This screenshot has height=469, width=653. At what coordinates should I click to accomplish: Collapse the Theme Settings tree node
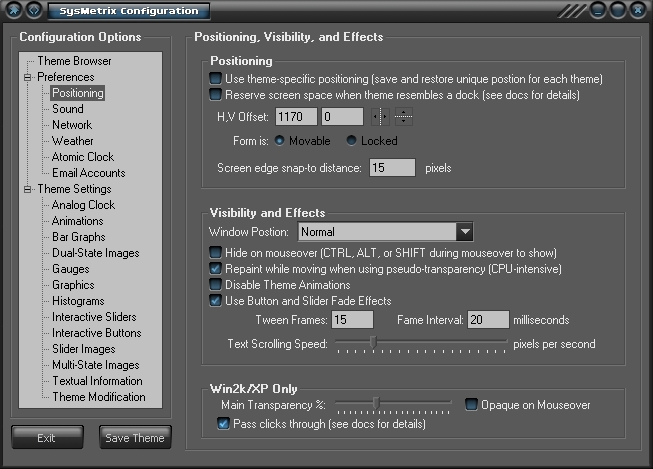coord(27,189)
